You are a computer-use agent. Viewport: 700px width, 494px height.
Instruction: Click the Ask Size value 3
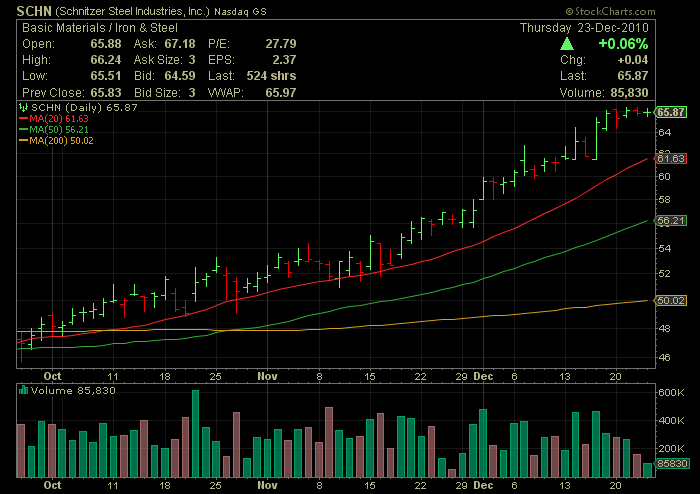tap(192, 60)
